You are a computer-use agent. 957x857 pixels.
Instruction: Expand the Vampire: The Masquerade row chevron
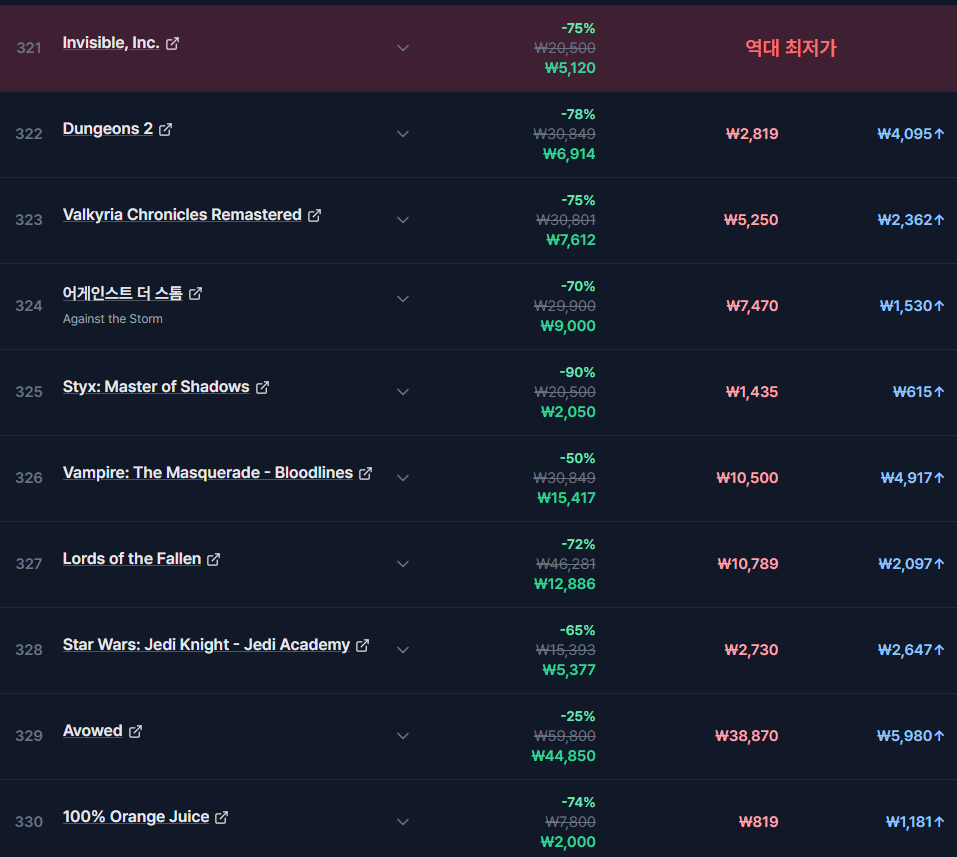point(403,478)
